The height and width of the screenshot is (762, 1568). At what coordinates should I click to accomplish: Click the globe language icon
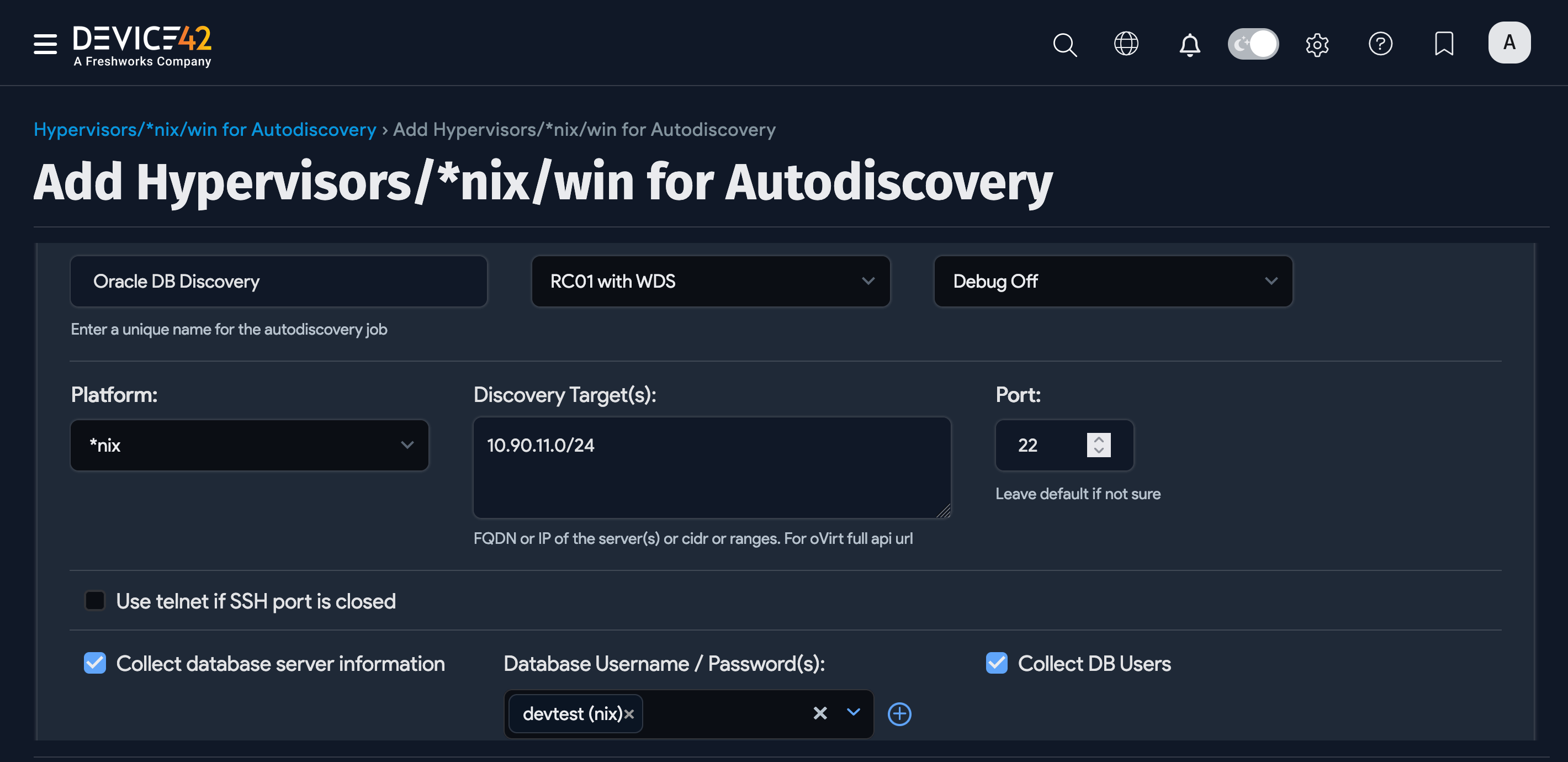click(x=1126, y=43)
